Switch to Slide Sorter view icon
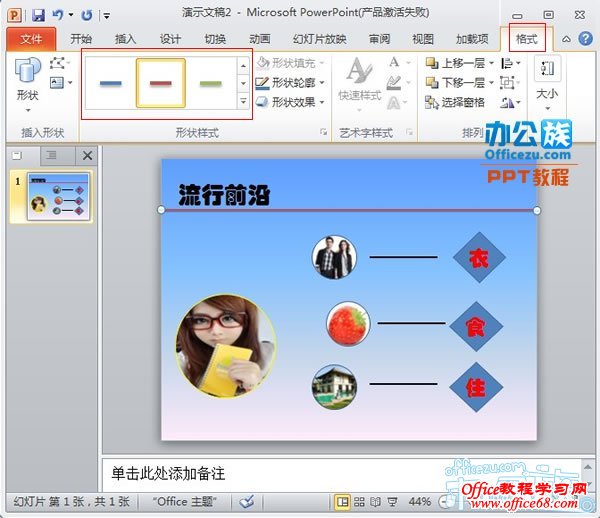Image resolution: width=600 pixels, height=518 pixels. pos(359,502)
